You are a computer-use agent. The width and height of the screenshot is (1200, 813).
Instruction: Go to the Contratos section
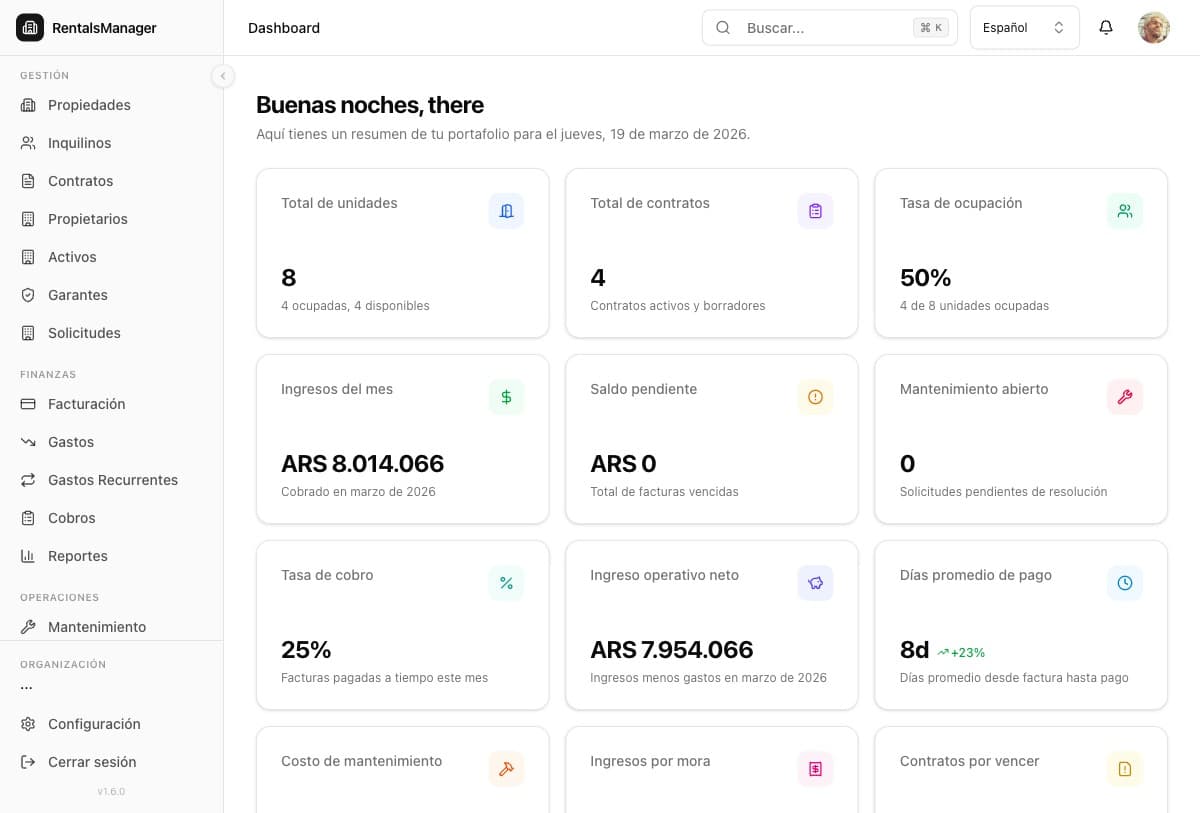click(80, 181)
